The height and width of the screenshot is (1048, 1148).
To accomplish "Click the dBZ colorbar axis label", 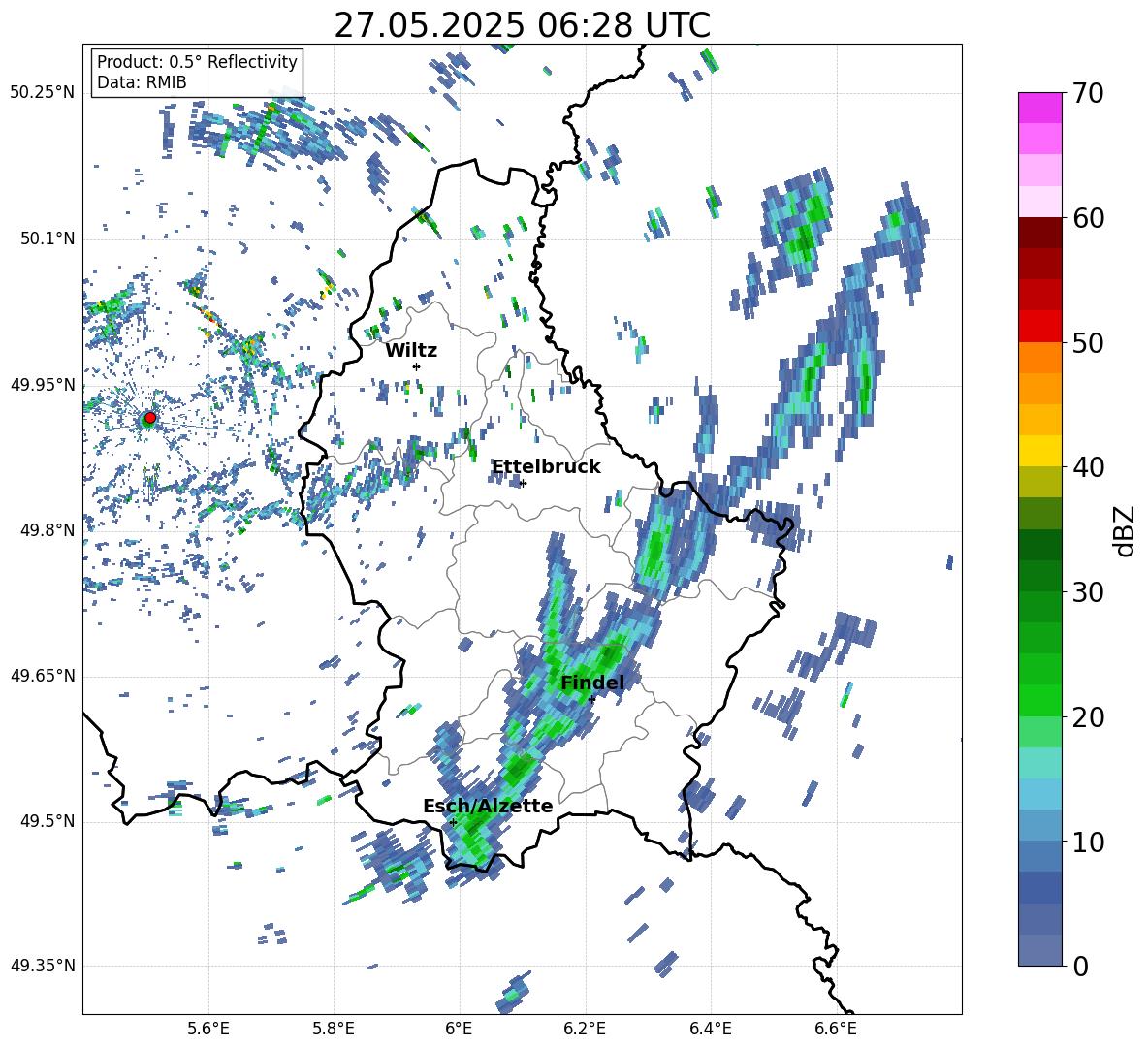I will click(x=1125, y=530).
